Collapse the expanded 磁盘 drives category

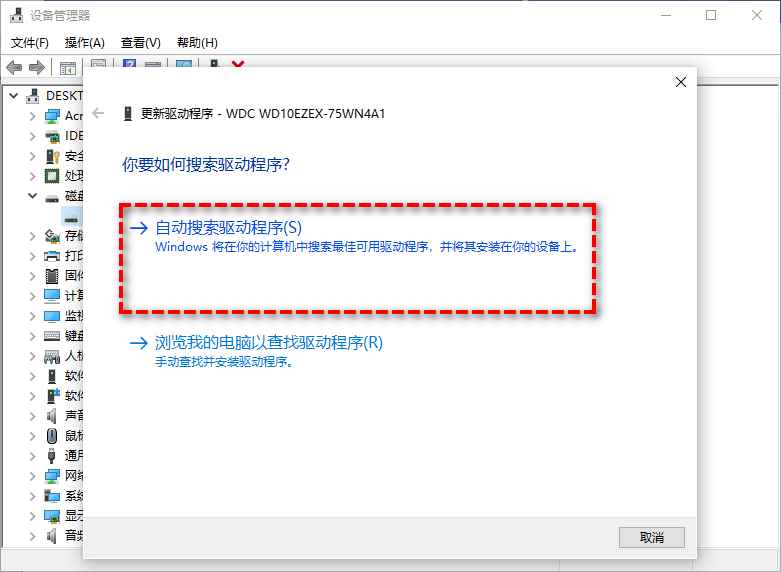[32, 196]
